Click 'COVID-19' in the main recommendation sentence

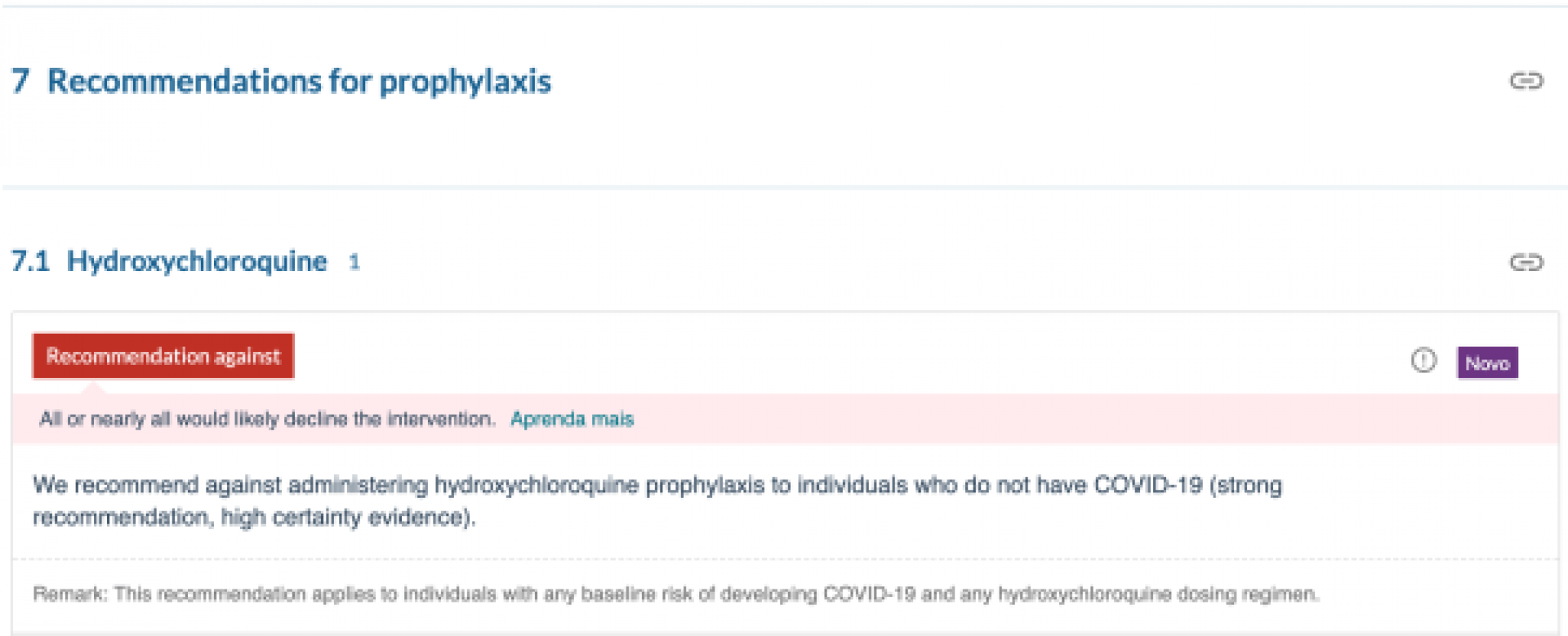pyautogui.click(x=1147, y=485)
